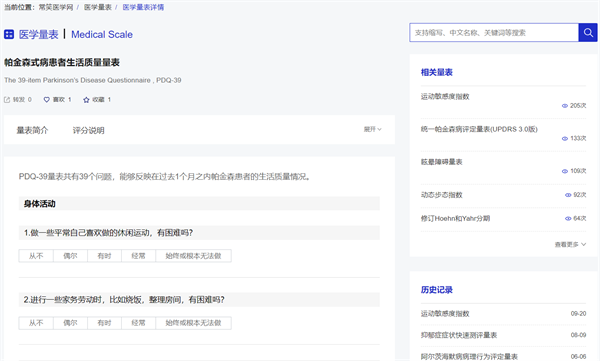
Task: Click the 医学量表 grid icon
Action: click(9, 34)
